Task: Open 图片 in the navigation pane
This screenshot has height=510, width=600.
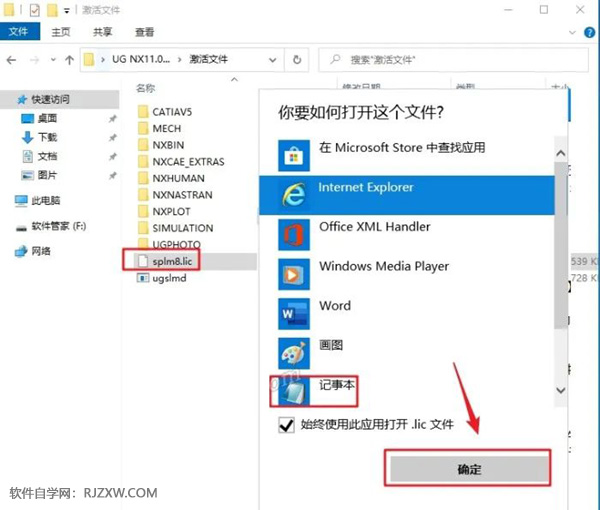Action: tap(47, 175)
